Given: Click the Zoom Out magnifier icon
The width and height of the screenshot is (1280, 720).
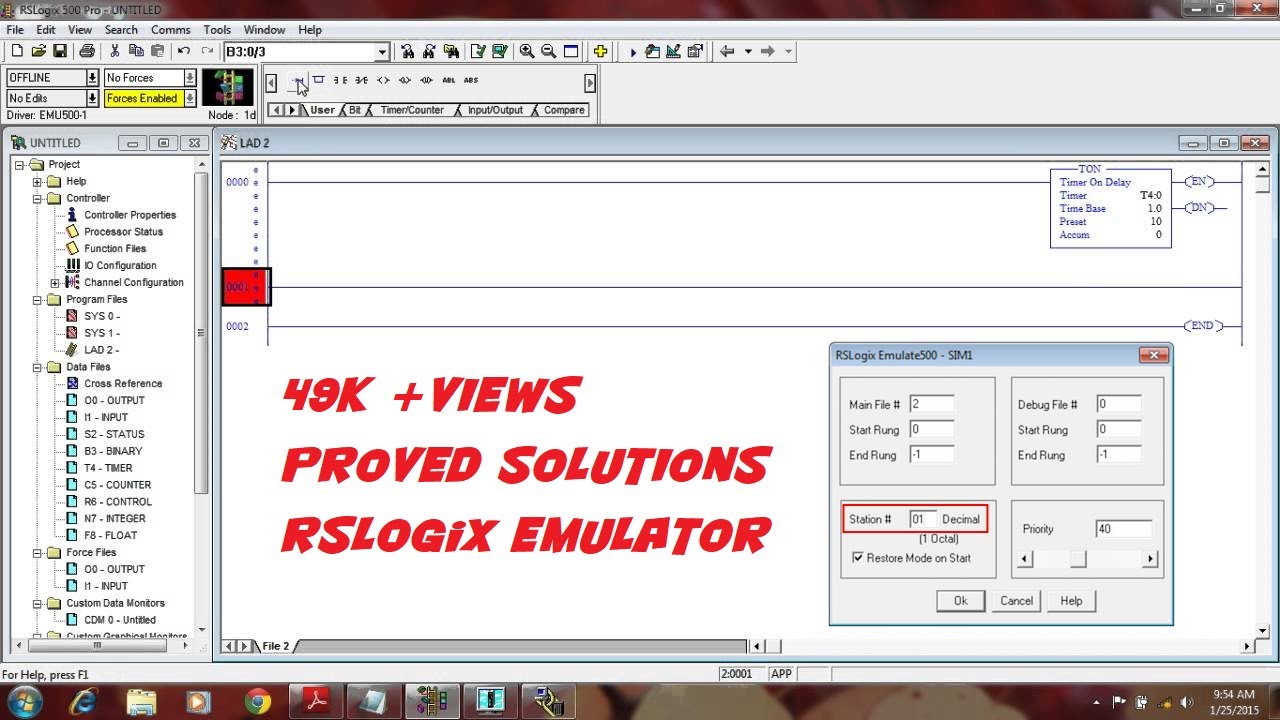Looking at the screenshot, I should (x=548, y=51).
